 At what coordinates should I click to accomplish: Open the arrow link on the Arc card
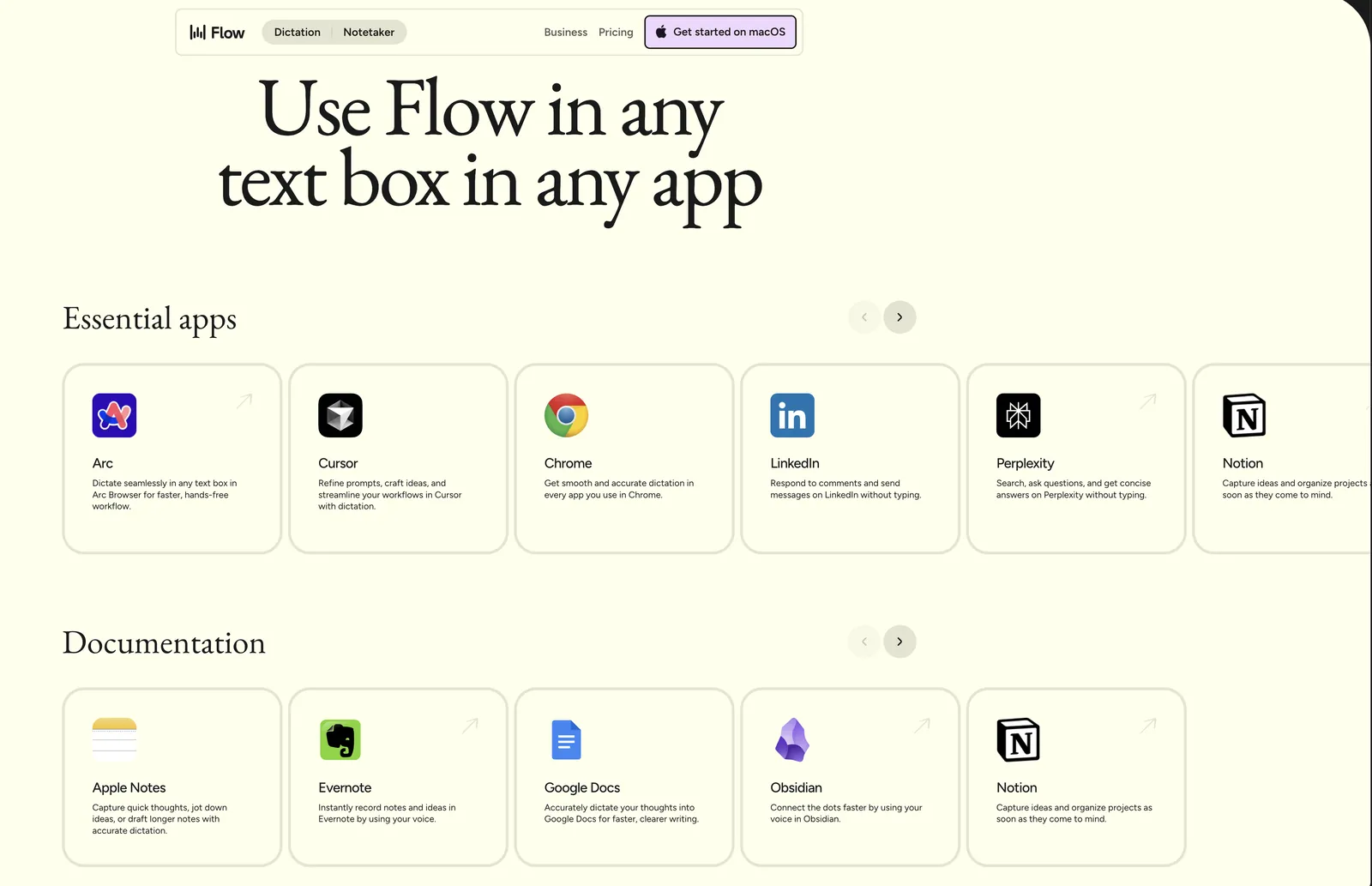pos(244,401)
